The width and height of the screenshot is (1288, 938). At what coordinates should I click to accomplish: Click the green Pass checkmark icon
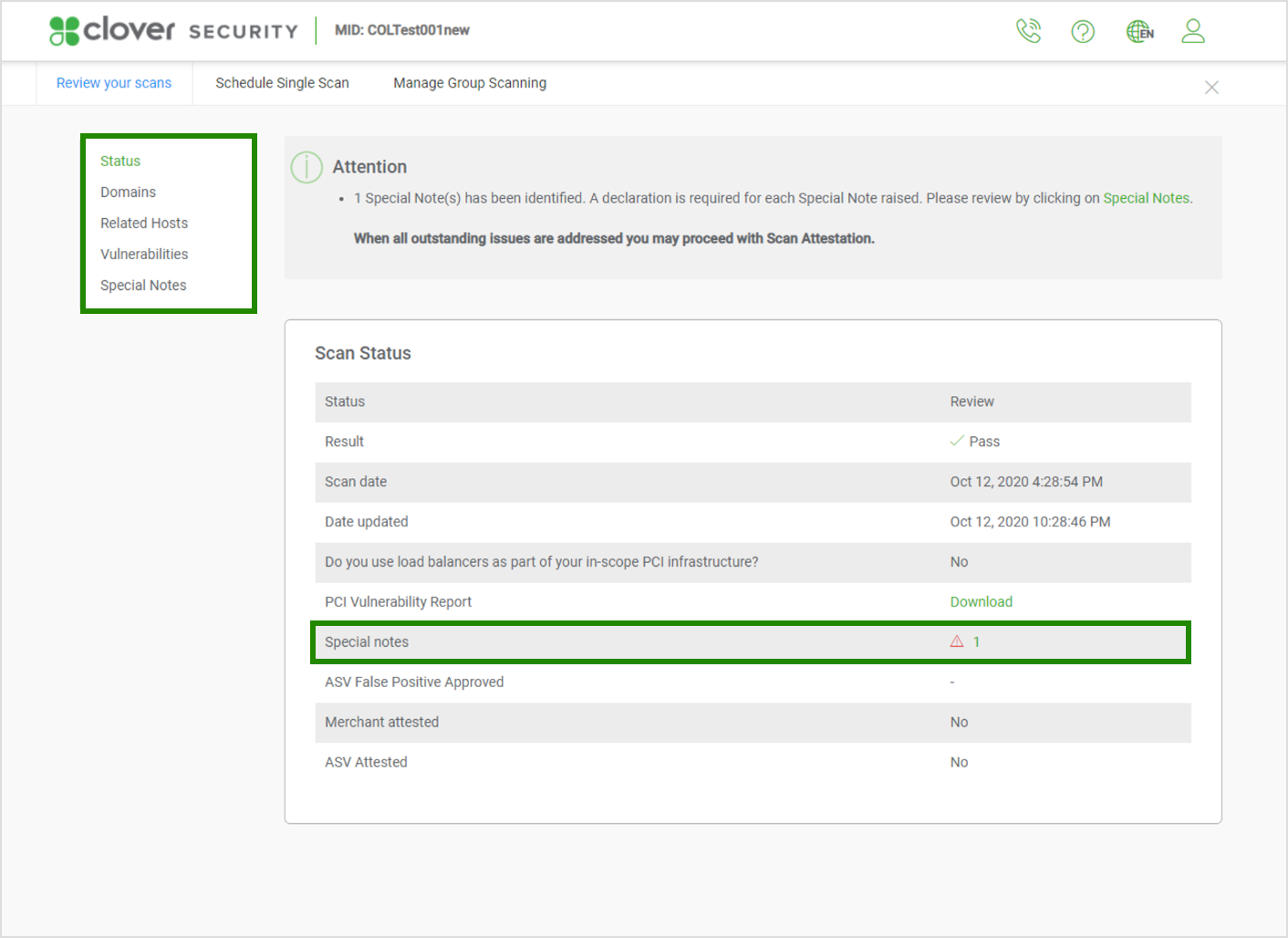point(957,441)
